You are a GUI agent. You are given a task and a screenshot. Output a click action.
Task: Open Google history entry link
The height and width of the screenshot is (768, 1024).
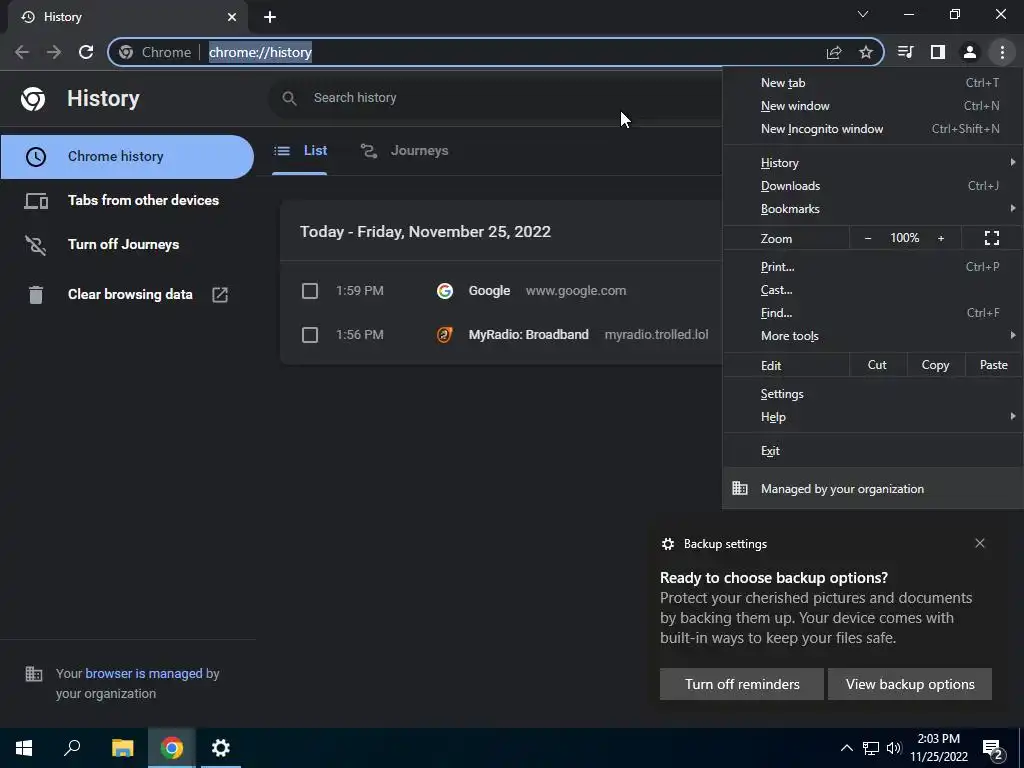point(489,291)
